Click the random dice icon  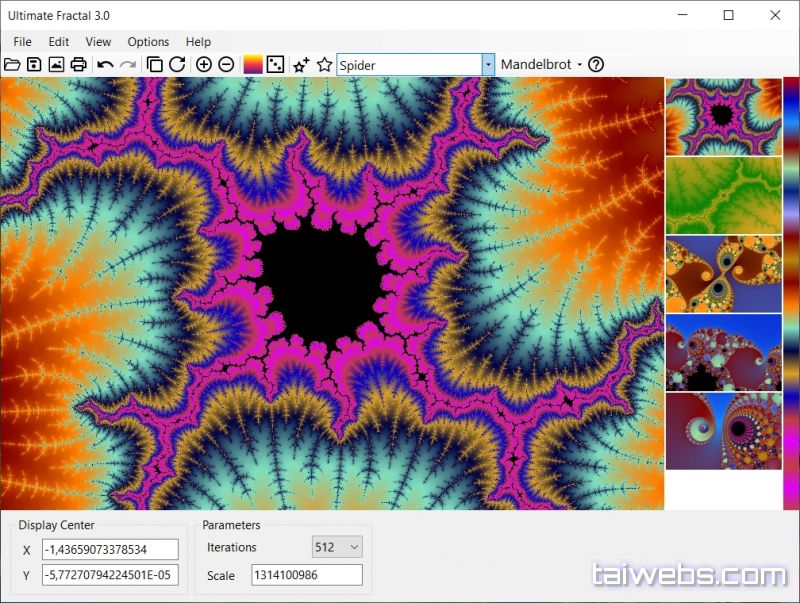tap(275, 65)
